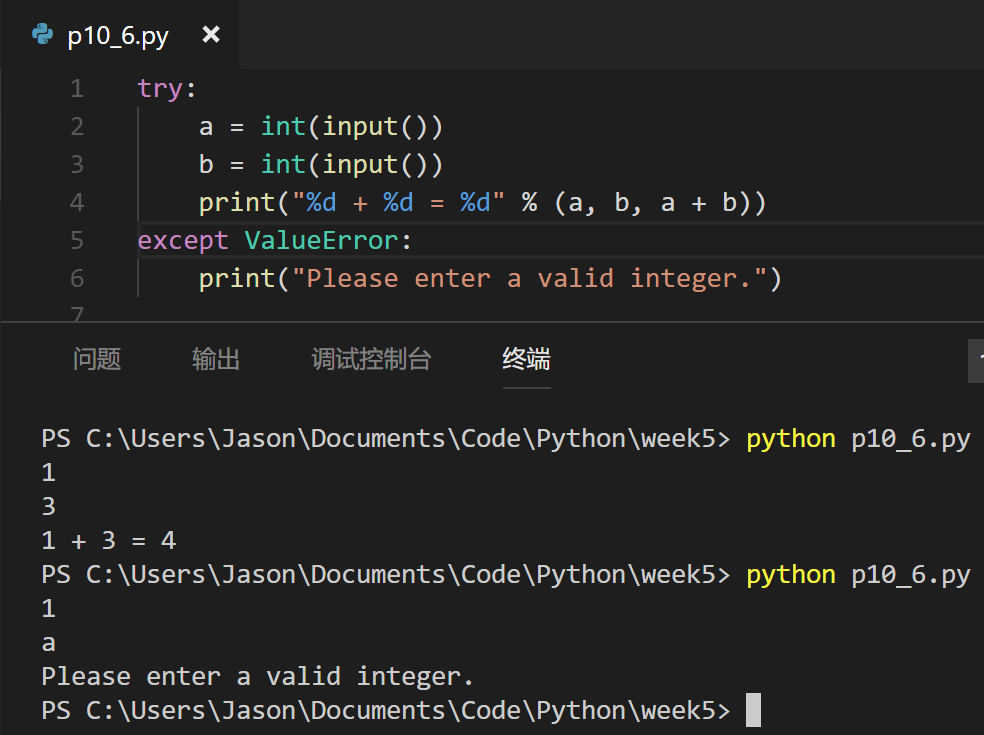Image resolution: width=984 pixels, height=735 pixels.
Task: Select the p10_6.py tab title
Action: pos(118,36)
